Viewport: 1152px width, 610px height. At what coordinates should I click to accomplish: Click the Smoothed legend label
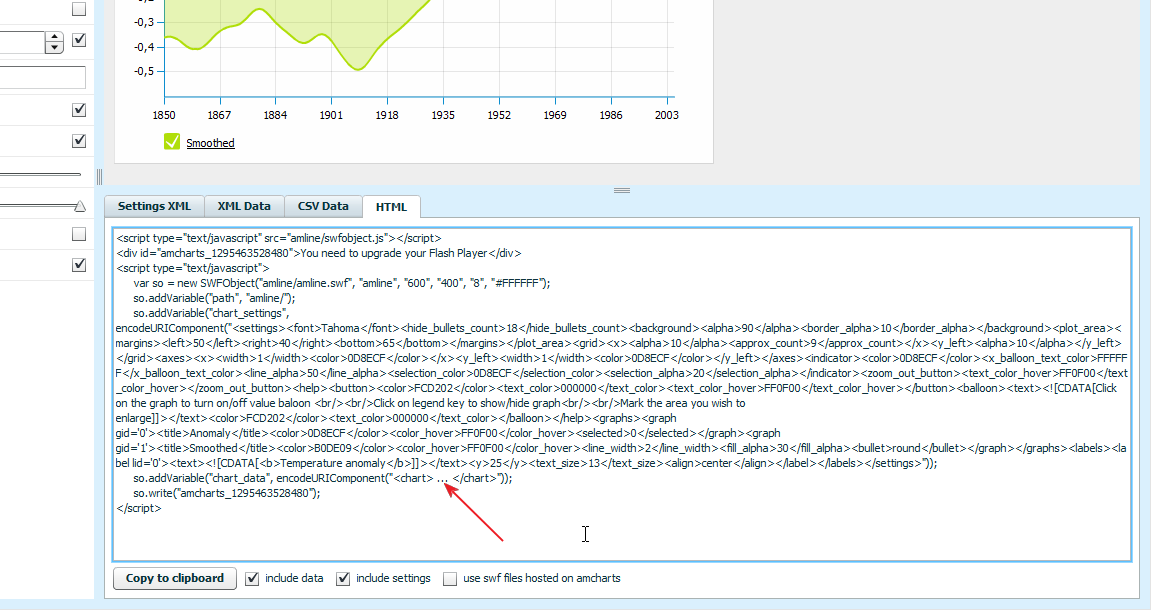[x=210, y=143]
